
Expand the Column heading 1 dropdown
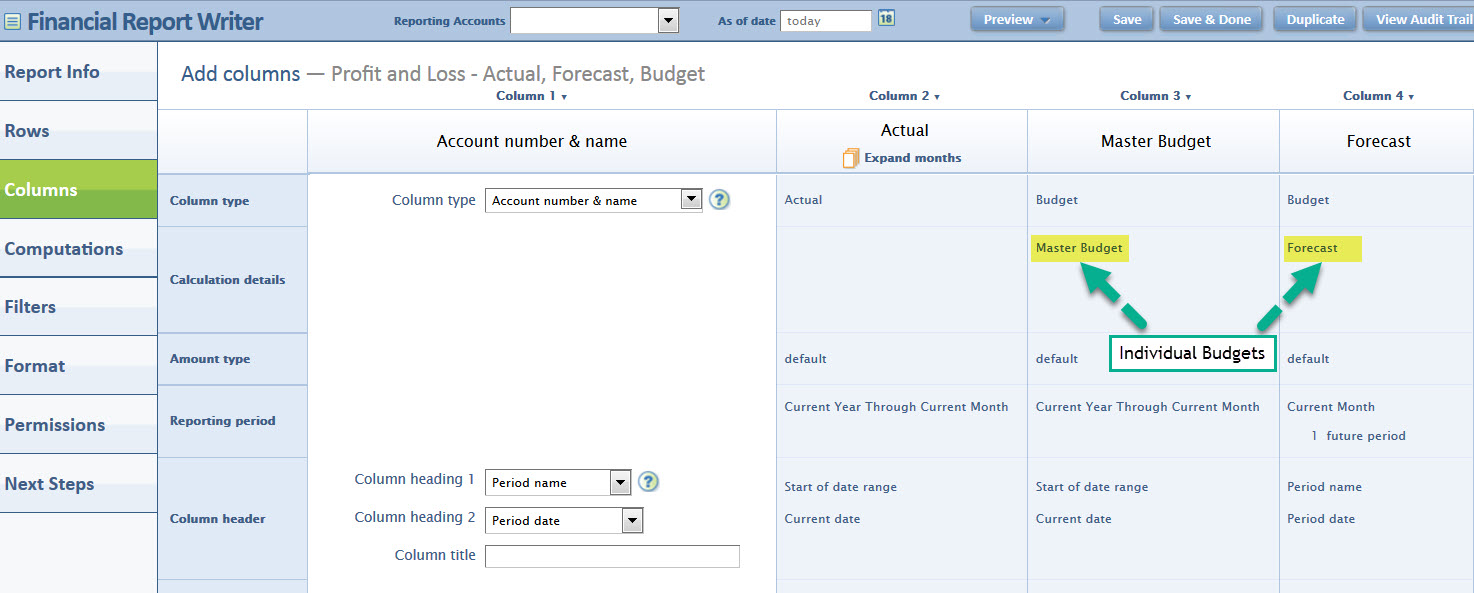coord(620,483)
